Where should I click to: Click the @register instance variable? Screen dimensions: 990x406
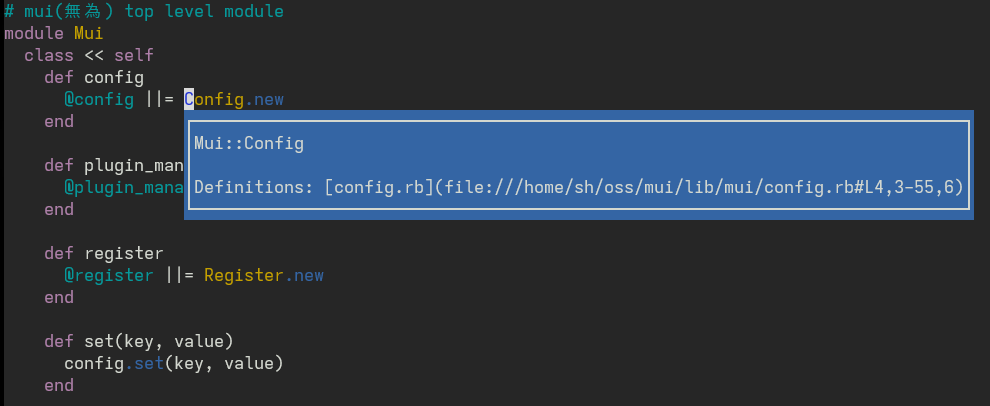coord(109,275)
